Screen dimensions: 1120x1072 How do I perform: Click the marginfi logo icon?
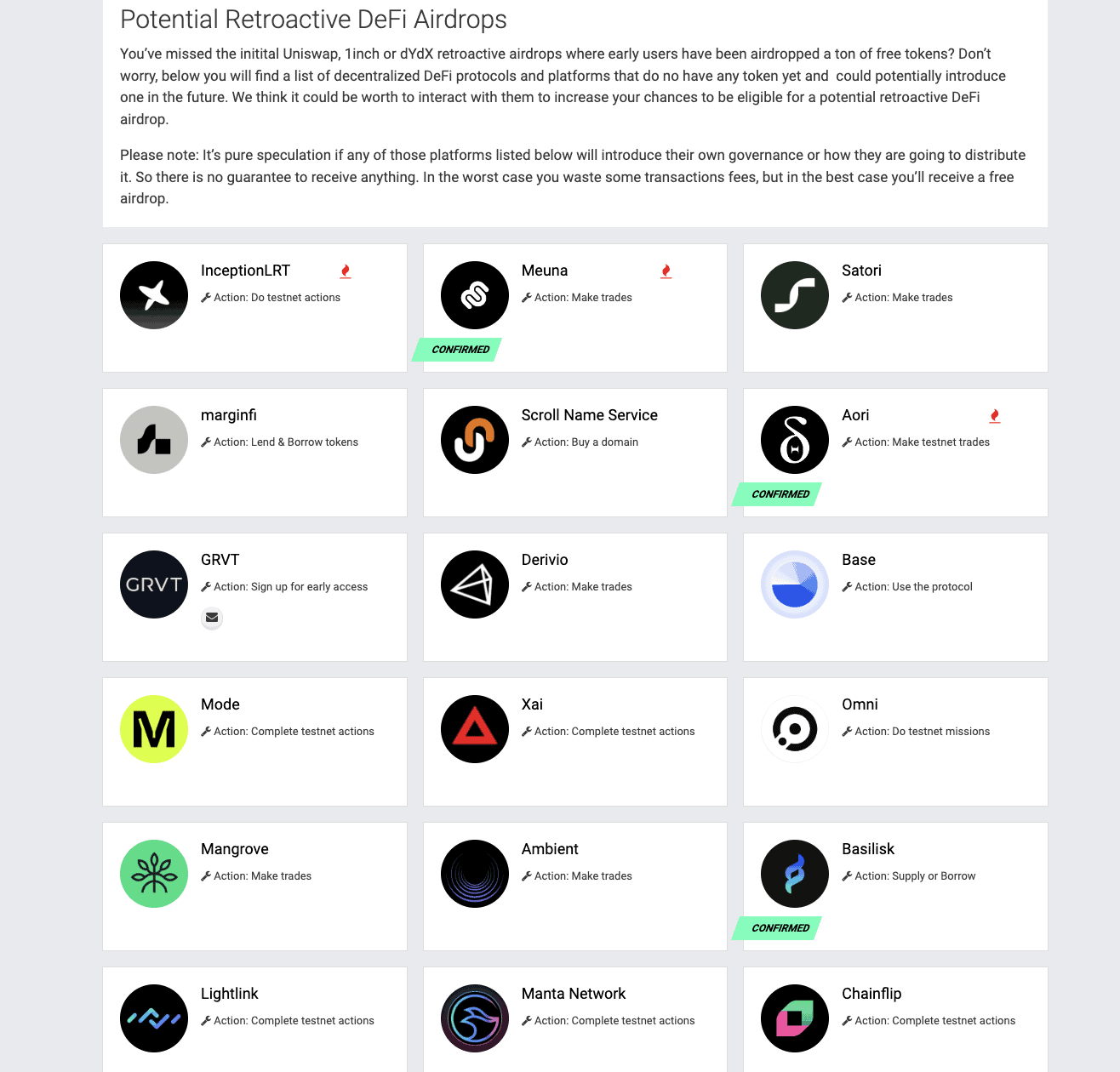(154, 440)
